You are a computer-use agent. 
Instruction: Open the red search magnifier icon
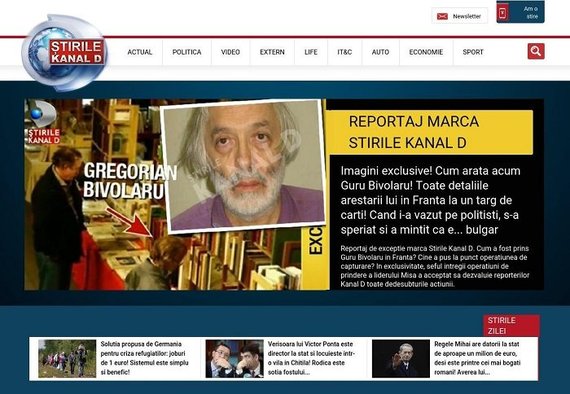536,51
